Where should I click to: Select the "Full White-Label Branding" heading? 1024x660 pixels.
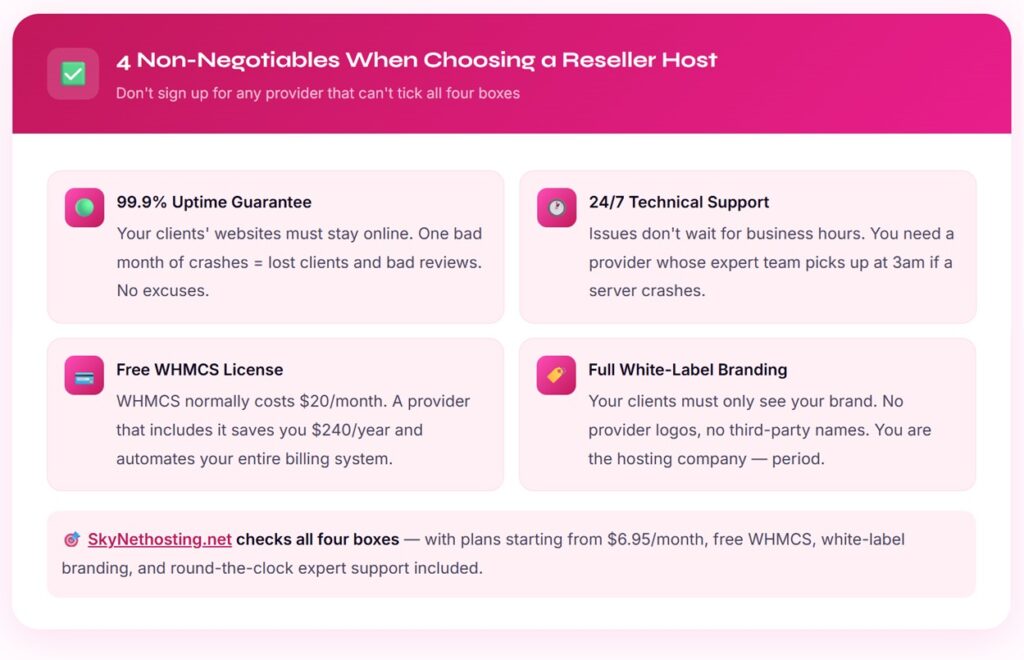click(688, 370)
